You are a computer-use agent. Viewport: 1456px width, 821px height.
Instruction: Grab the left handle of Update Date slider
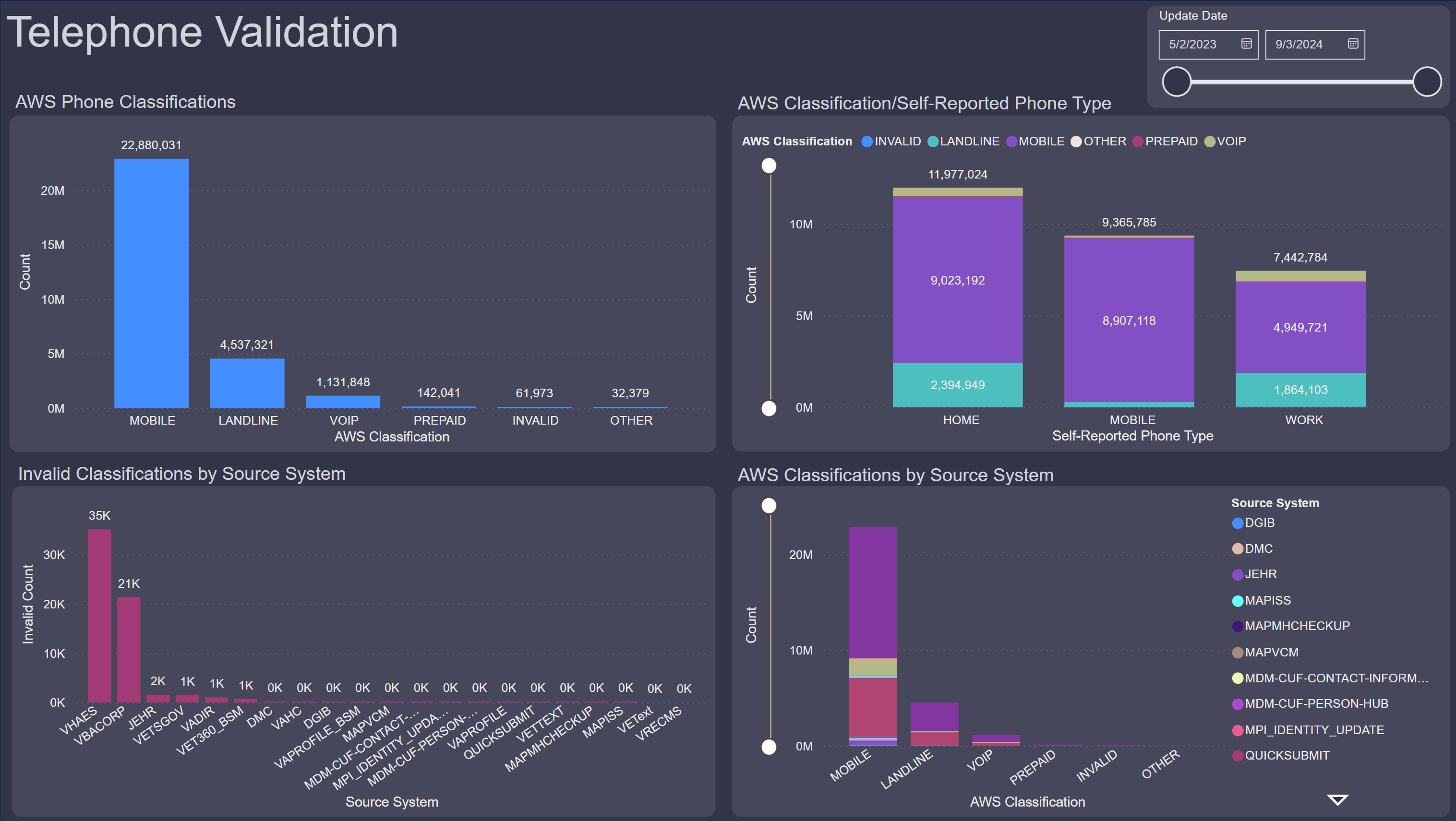tap(1177, 82)
